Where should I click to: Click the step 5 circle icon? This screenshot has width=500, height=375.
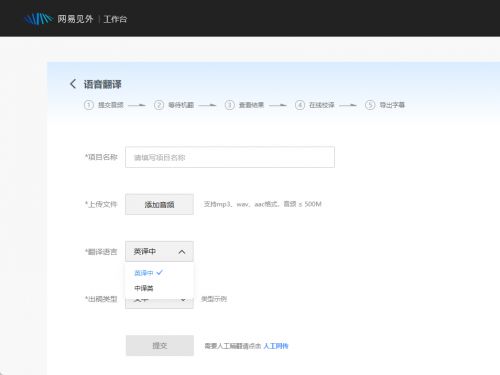pyautogui.click(x=370, y=105)
